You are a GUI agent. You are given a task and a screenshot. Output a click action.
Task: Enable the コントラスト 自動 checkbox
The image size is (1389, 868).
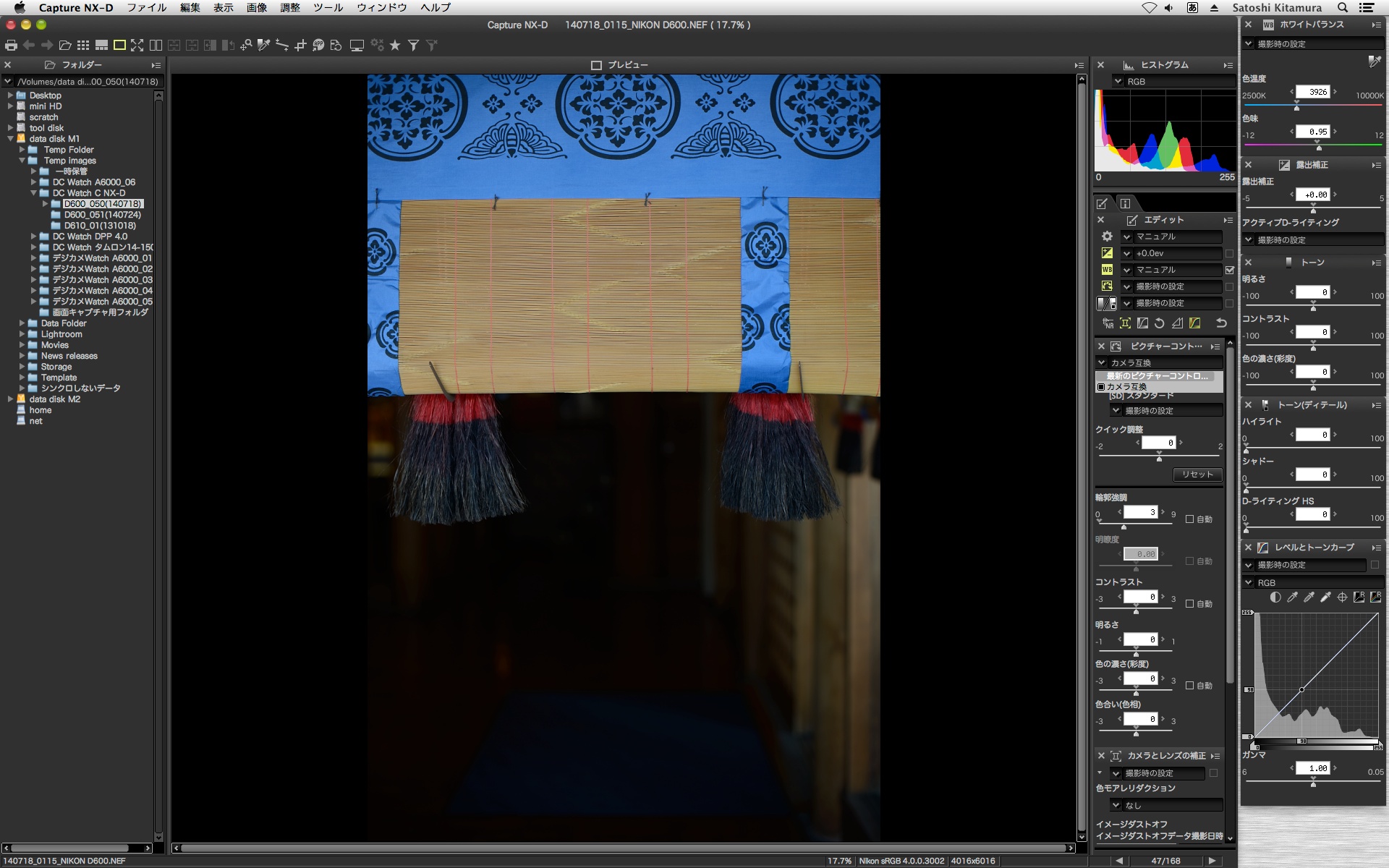(1189, 603)
